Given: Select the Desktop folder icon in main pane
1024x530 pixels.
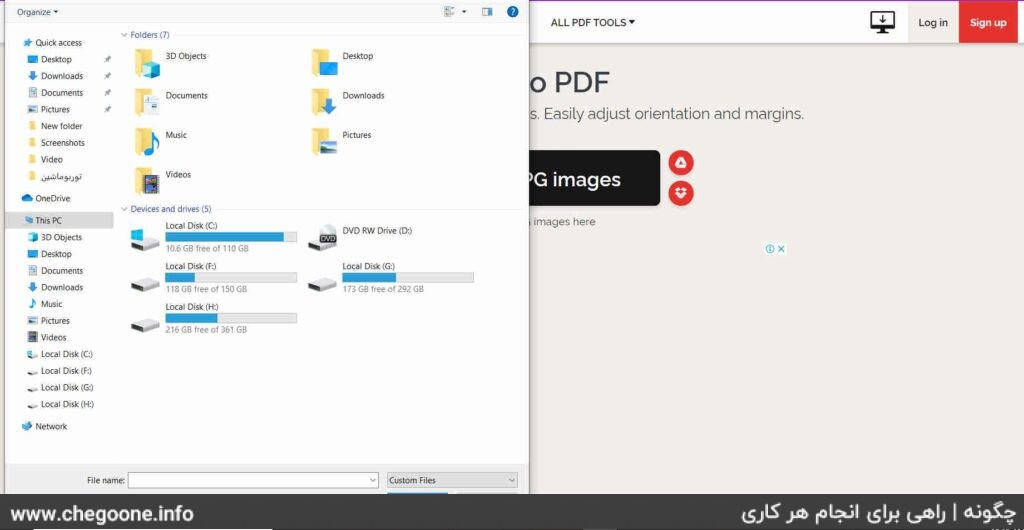Looking at the screenshot, I should point(324,63).
